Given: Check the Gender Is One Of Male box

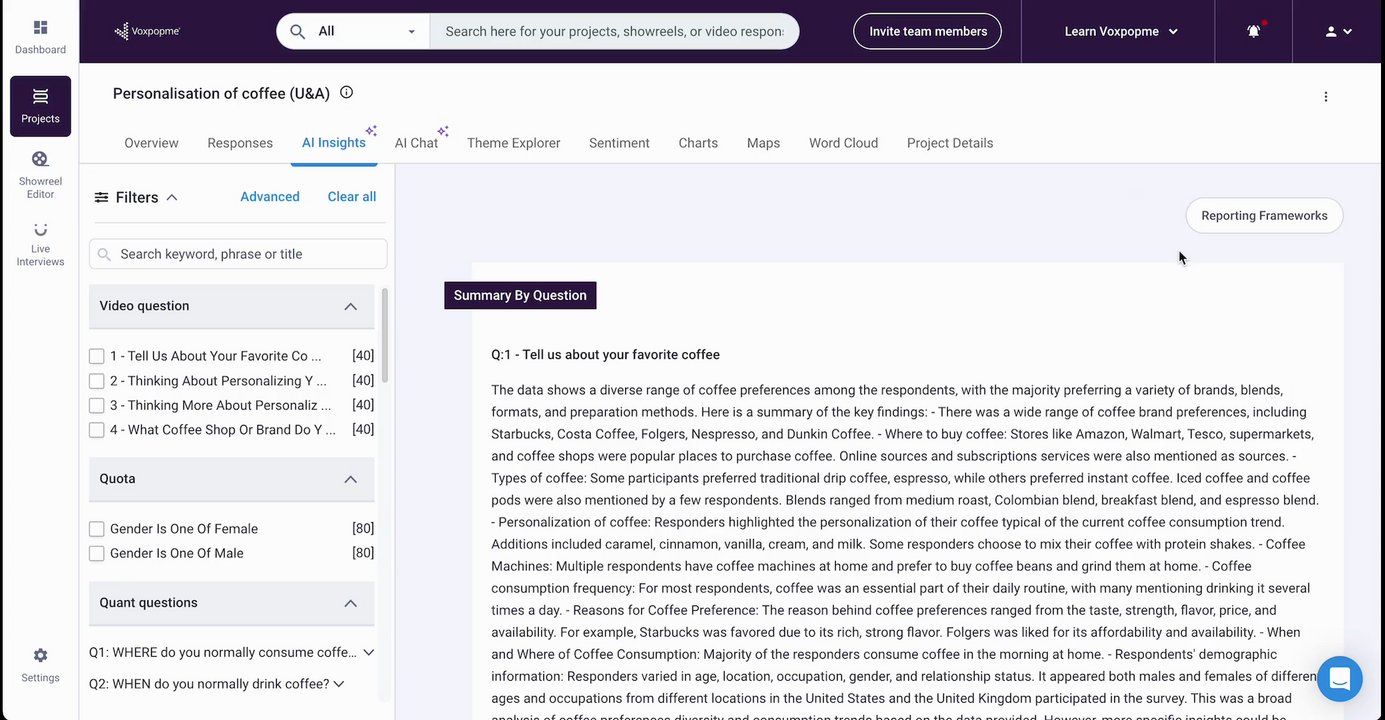Looking at the screenshot, I should pyautogui.click(x=97, y=553).
